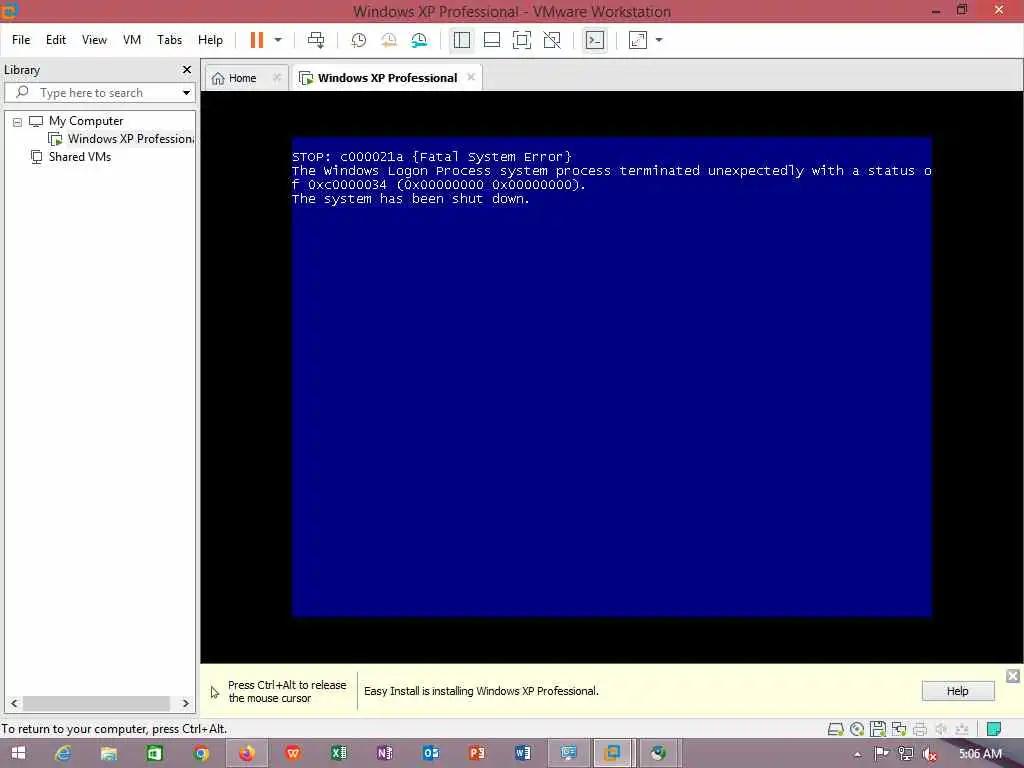1024x768 pixels.
Task: Open Excel from the taskbar
Action: [x=339, y=753]
